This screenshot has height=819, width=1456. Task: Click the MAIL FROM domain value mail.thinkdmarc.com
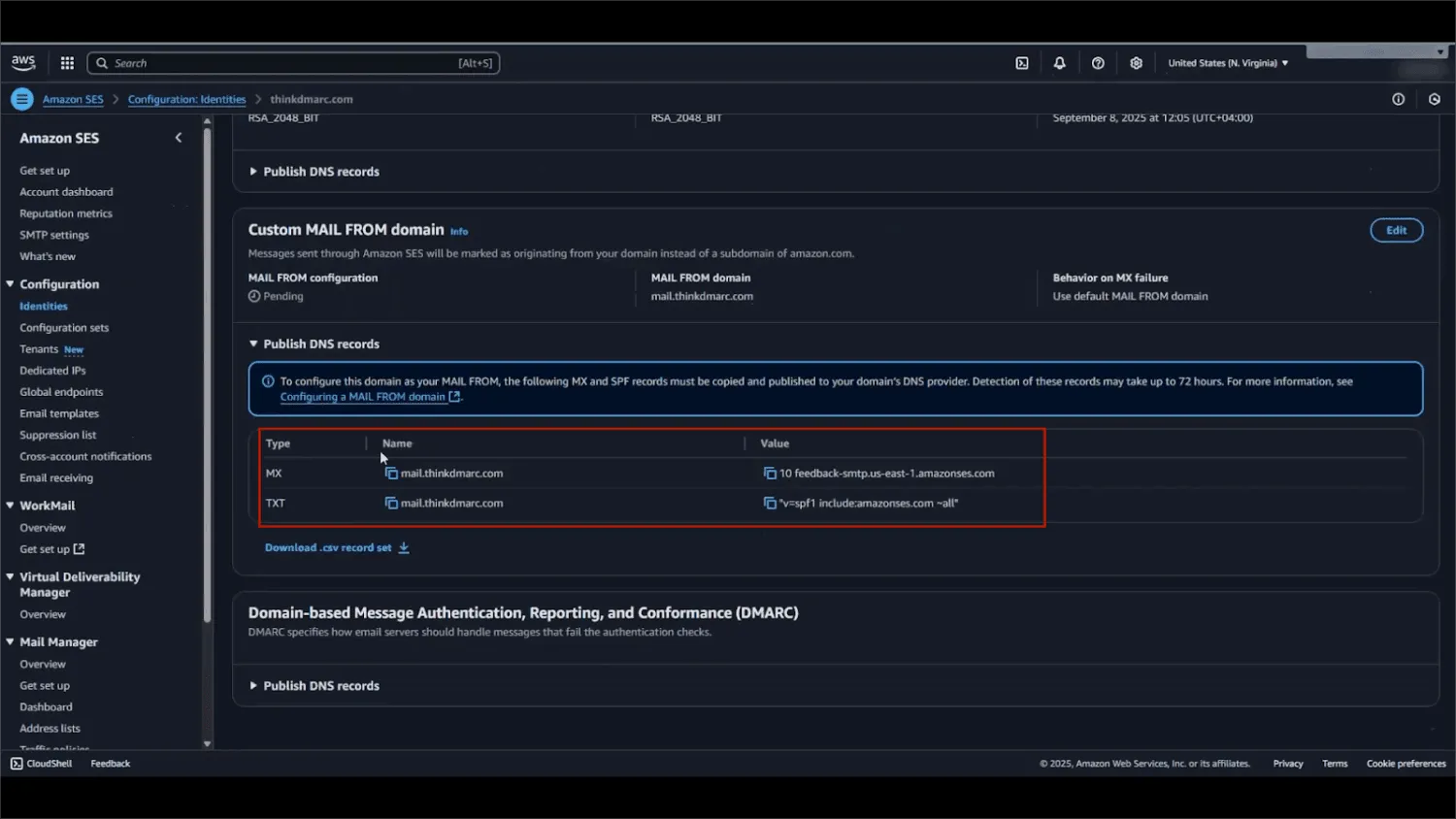pyautogui.click(x=702, y=297)
